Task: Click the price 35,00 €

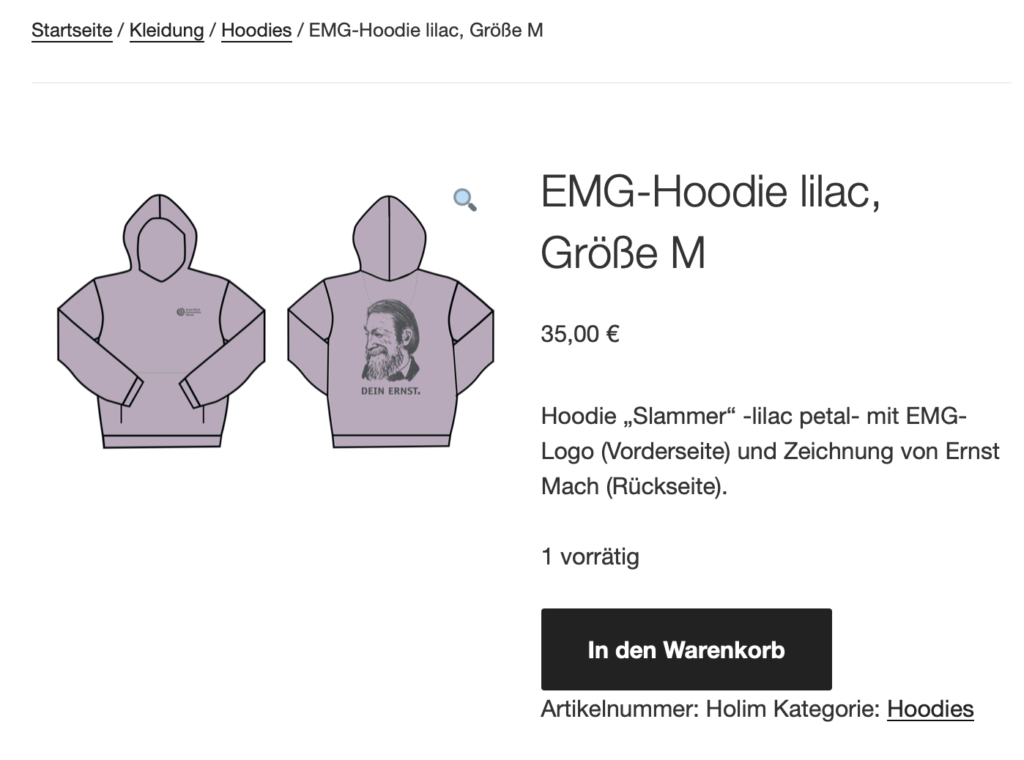Action: pos(580,334)
